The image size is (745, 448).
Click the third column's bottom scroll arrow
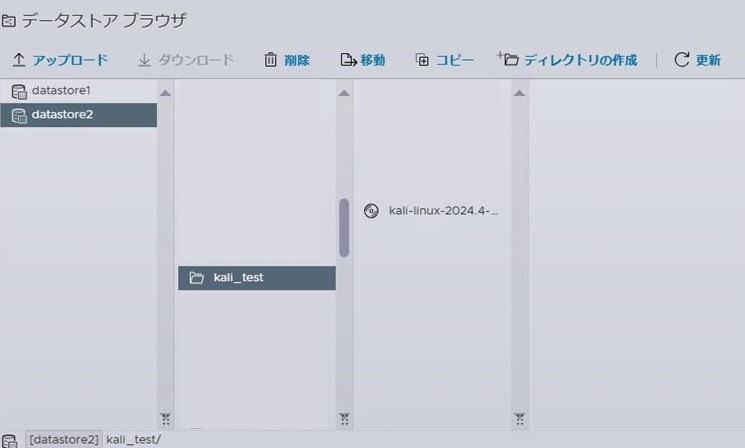tap(519, 419)
